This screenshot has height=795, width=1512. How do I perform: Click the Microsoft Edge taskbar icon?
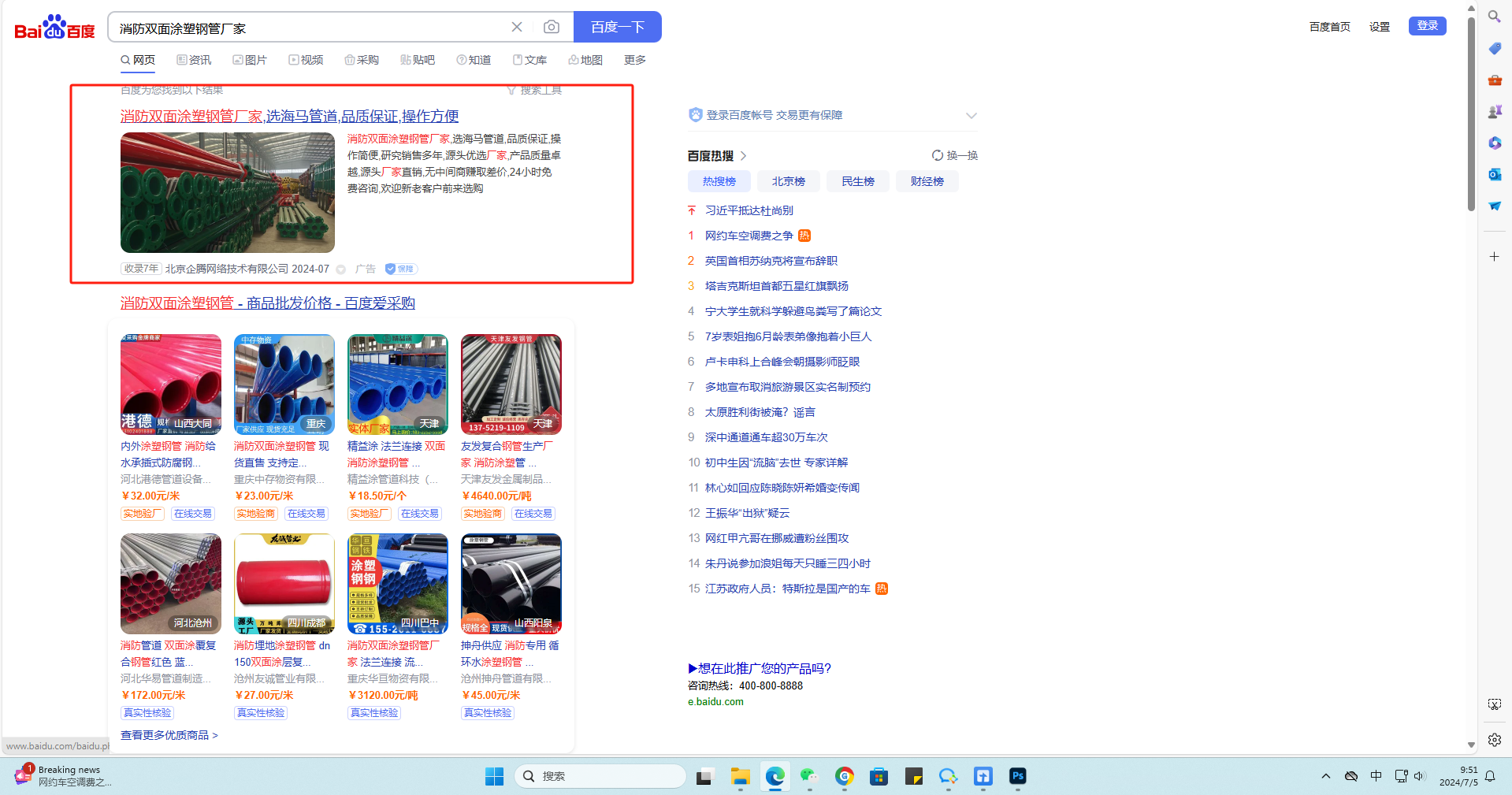(x=775, y=776)
